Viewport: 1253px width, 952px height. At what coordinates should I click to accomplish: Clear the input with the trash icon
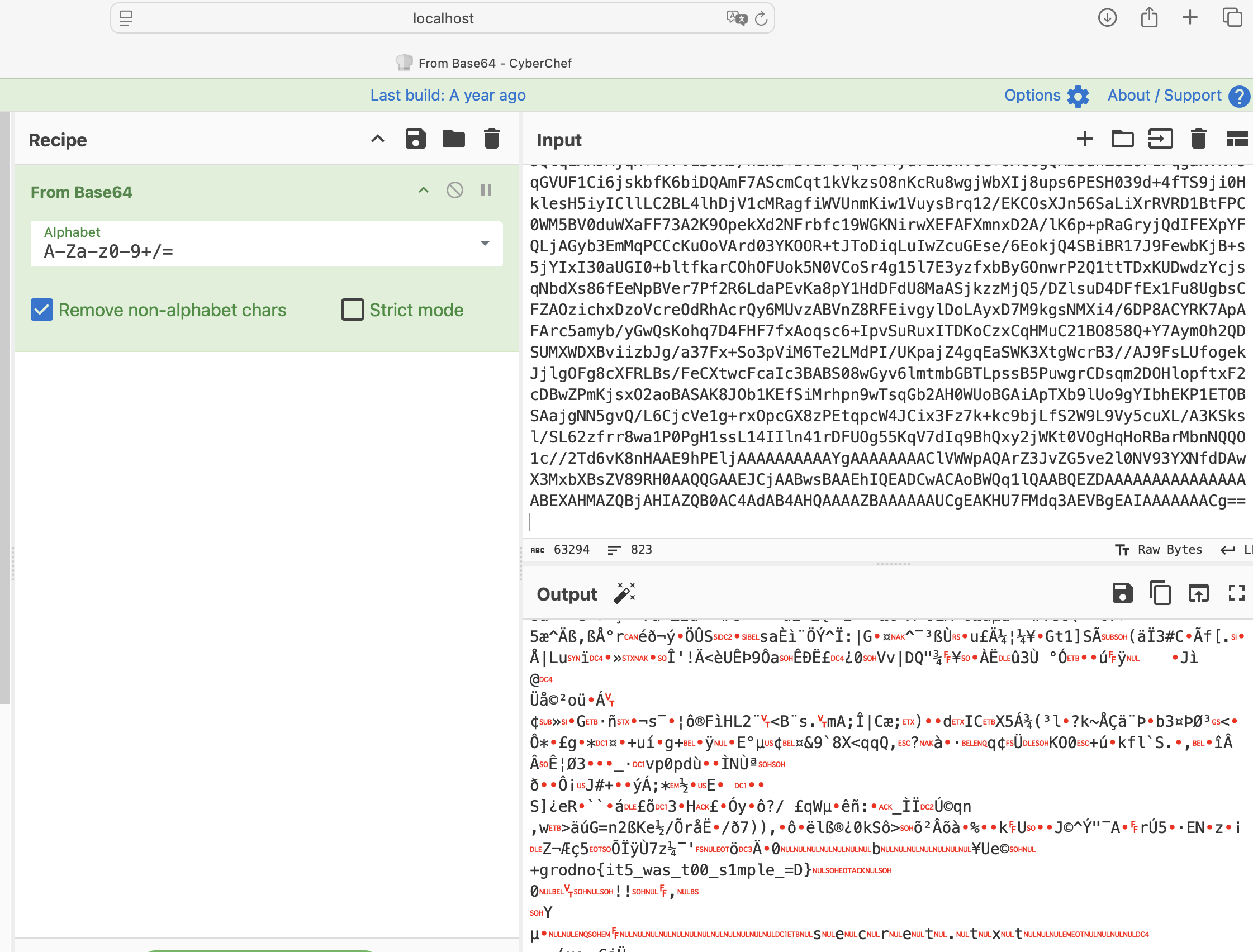coord(1198,139)
